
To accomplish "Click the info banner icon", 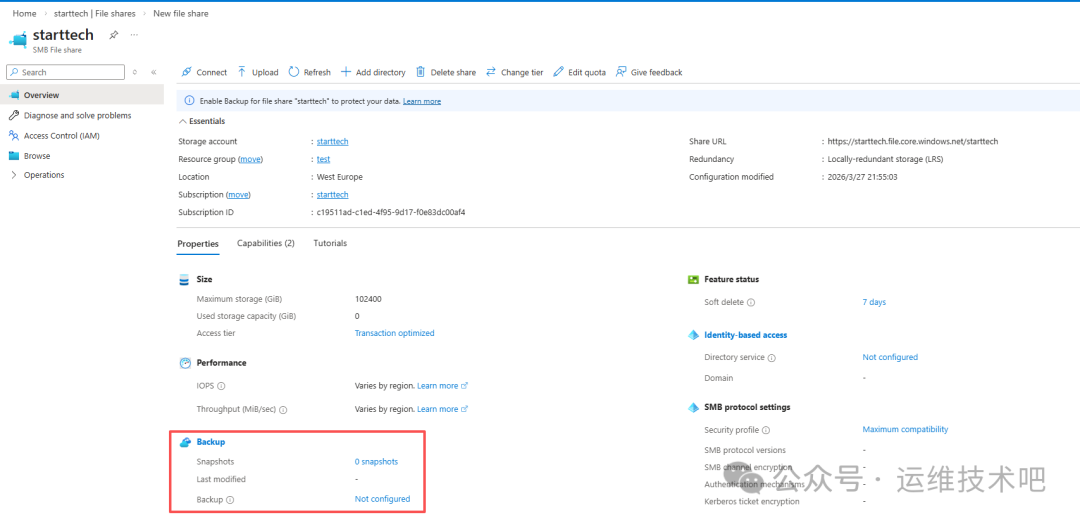I will click(x=189, y=101).
